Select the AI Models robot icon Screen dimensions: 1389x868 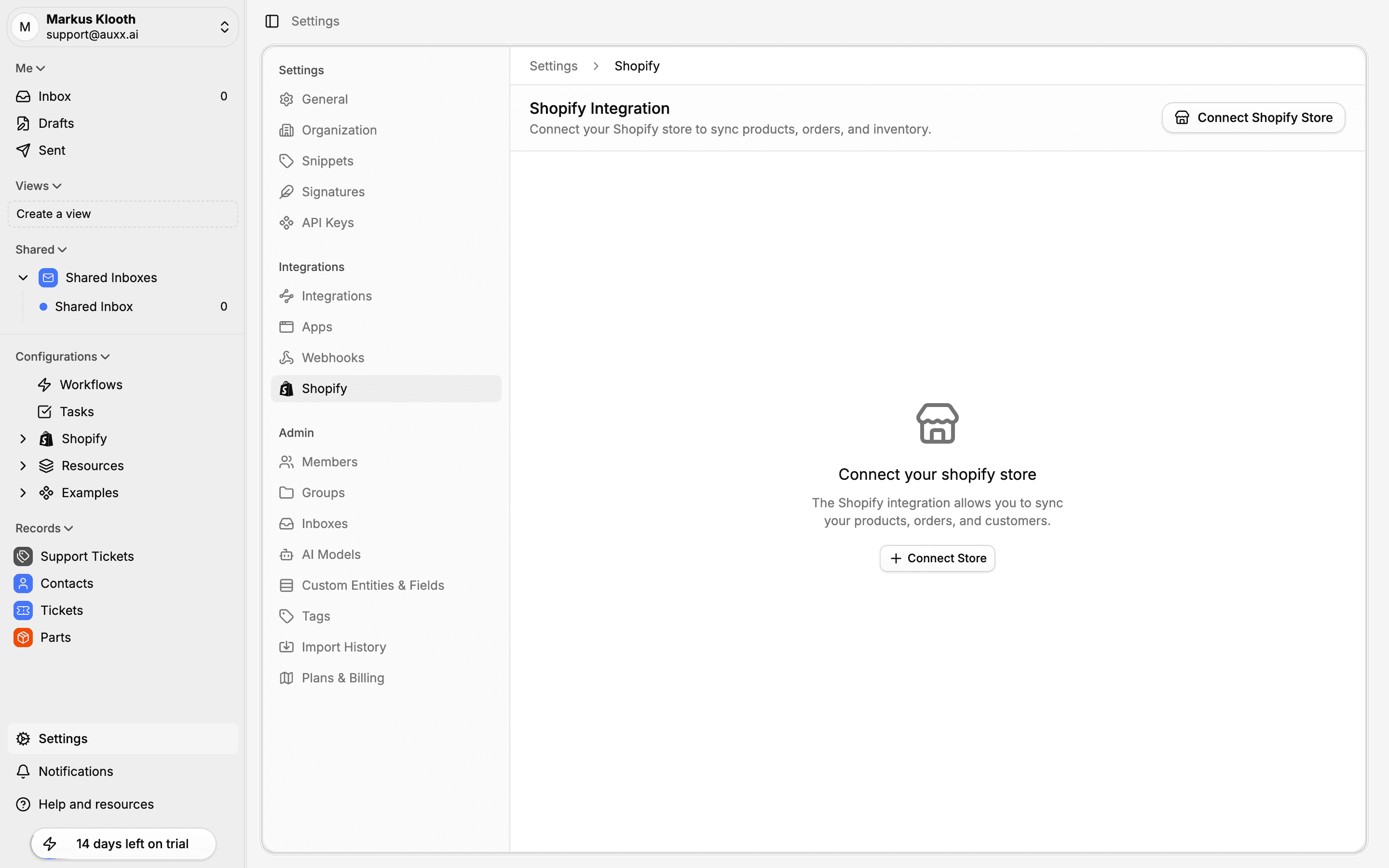[286, 555]
